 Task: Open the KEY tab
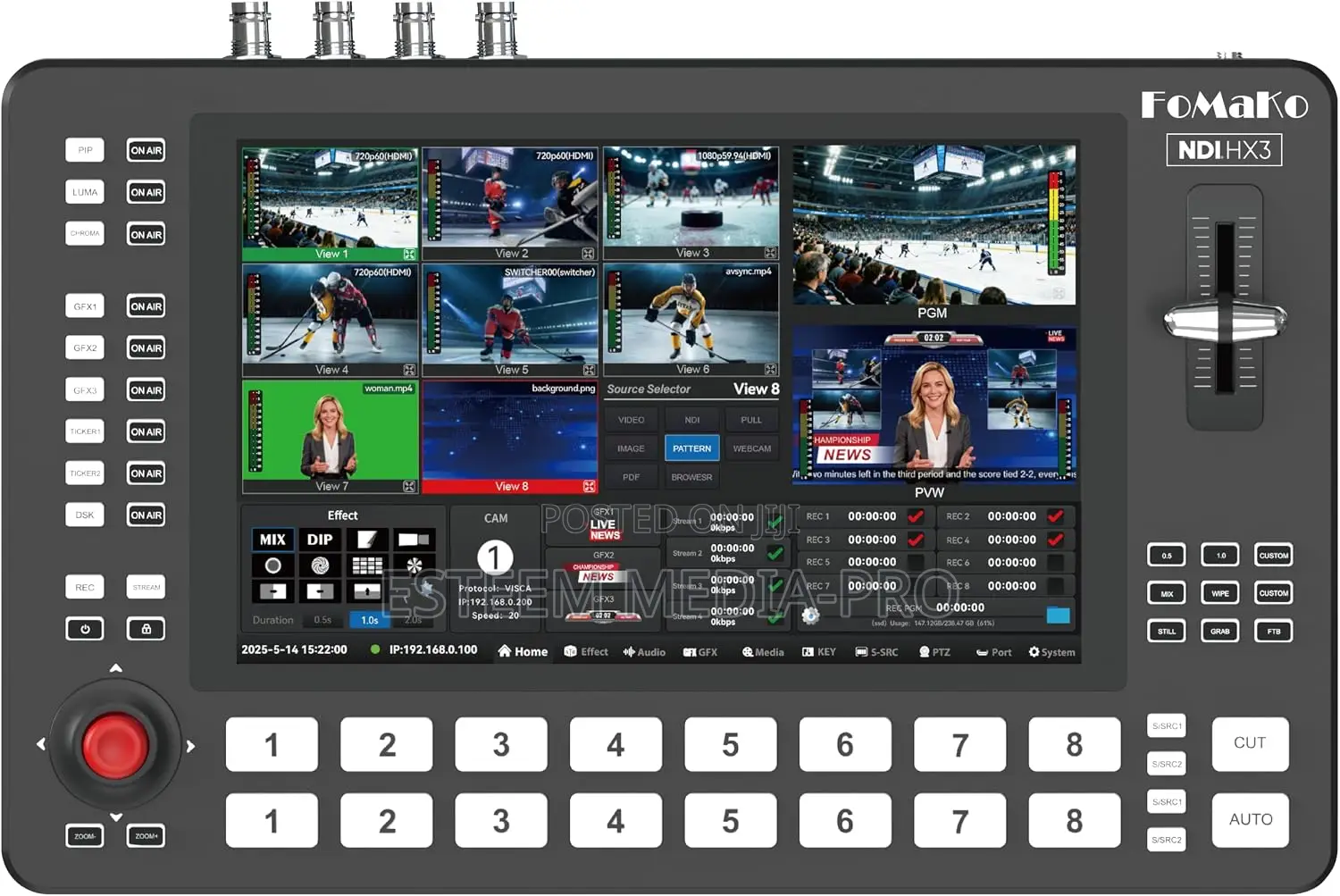(819, 652)
